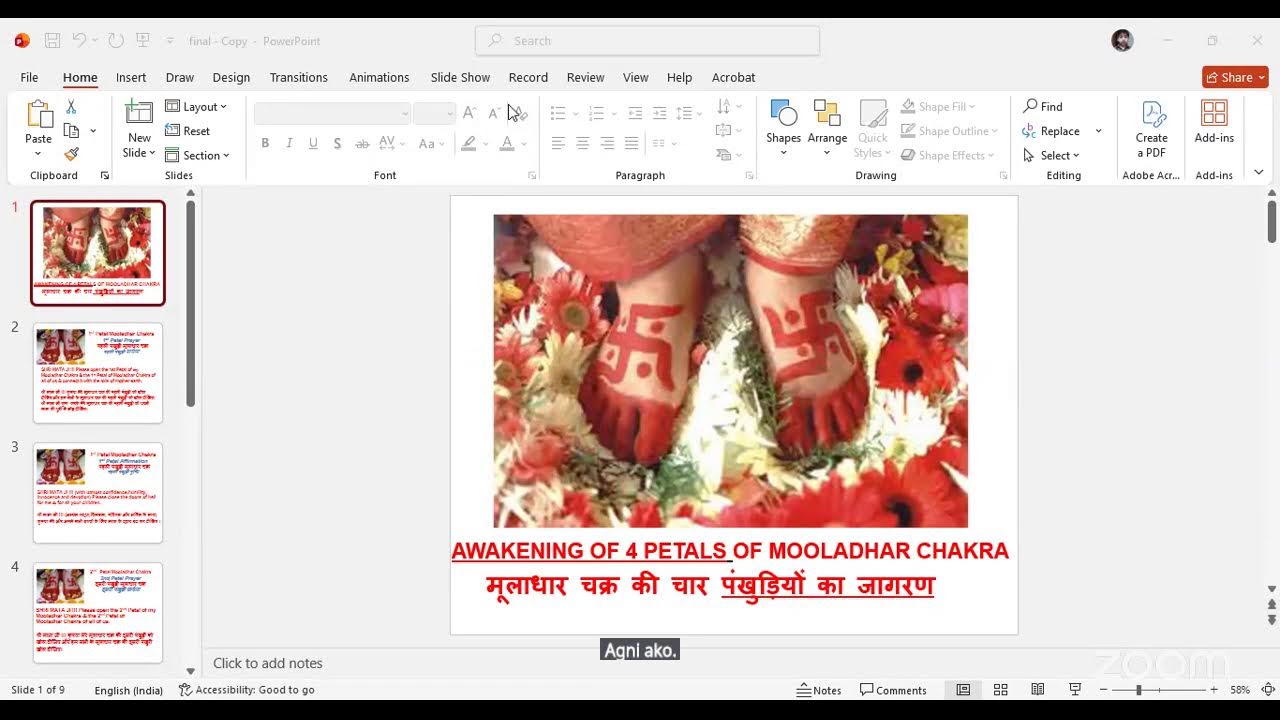Toggle the Comments pane in status bar

(894, 690)
